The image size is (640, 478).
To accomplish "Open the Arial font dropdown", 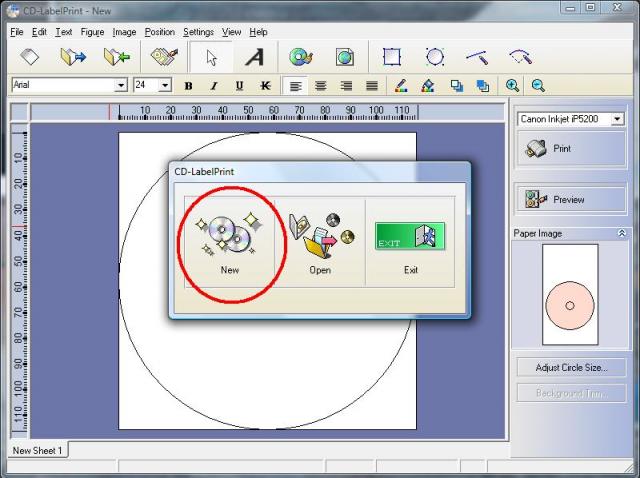I will pyautogui.click(x=121, y=86).
